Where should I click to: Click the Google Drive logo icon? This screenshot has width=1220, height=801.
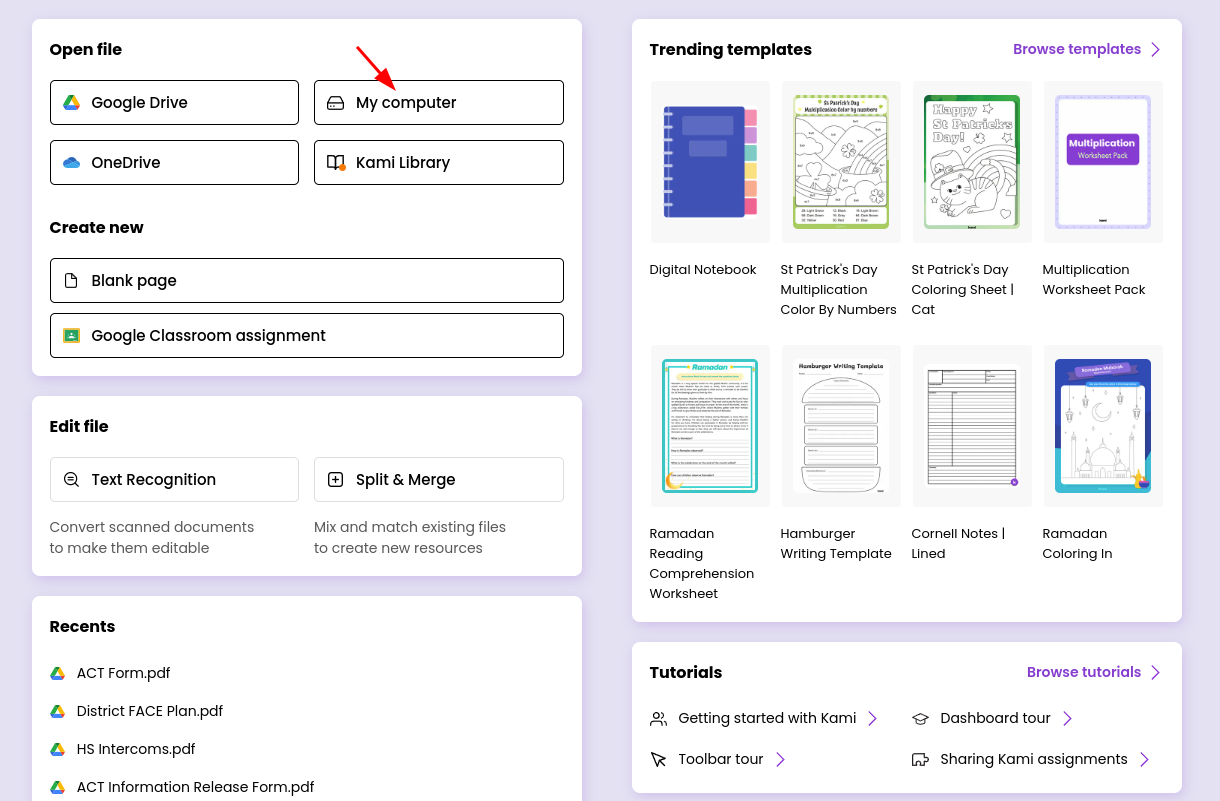pyautogui.click(x=71, y=103)
